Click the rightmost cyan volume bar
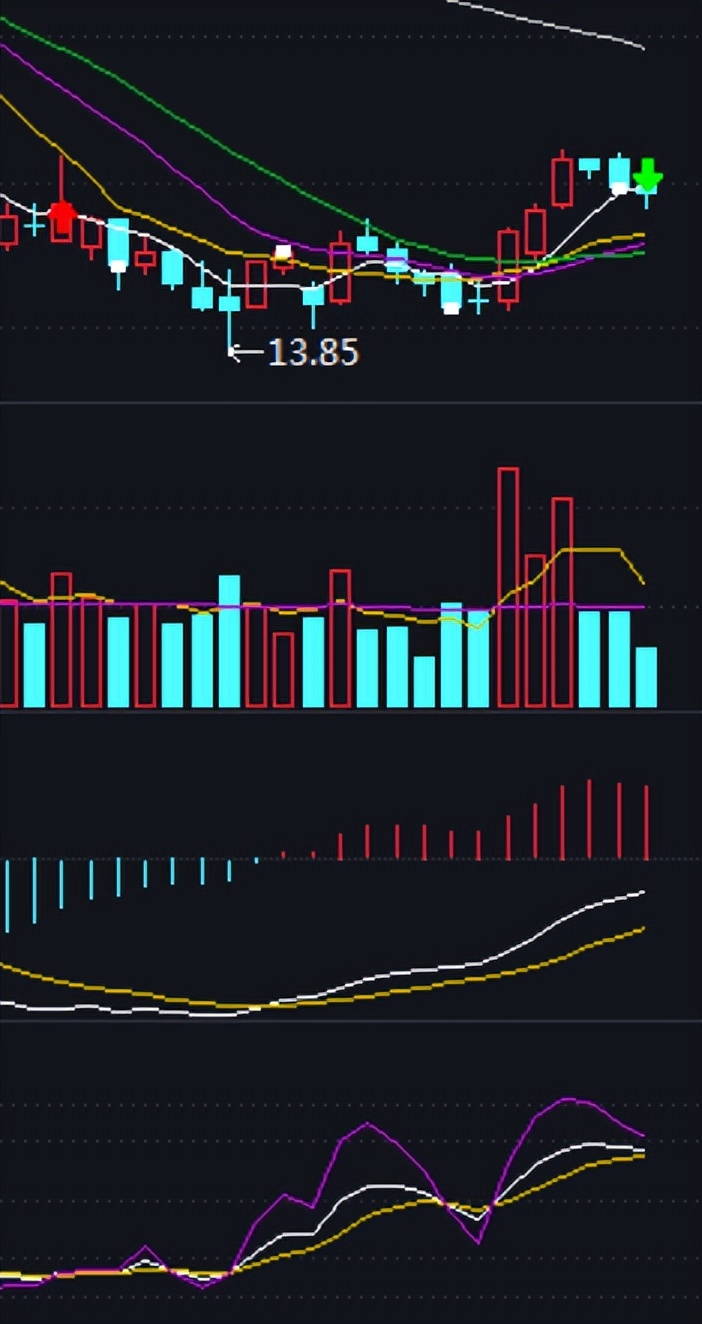The width and height of the screenshot is (702, 1324). (647, 677)
